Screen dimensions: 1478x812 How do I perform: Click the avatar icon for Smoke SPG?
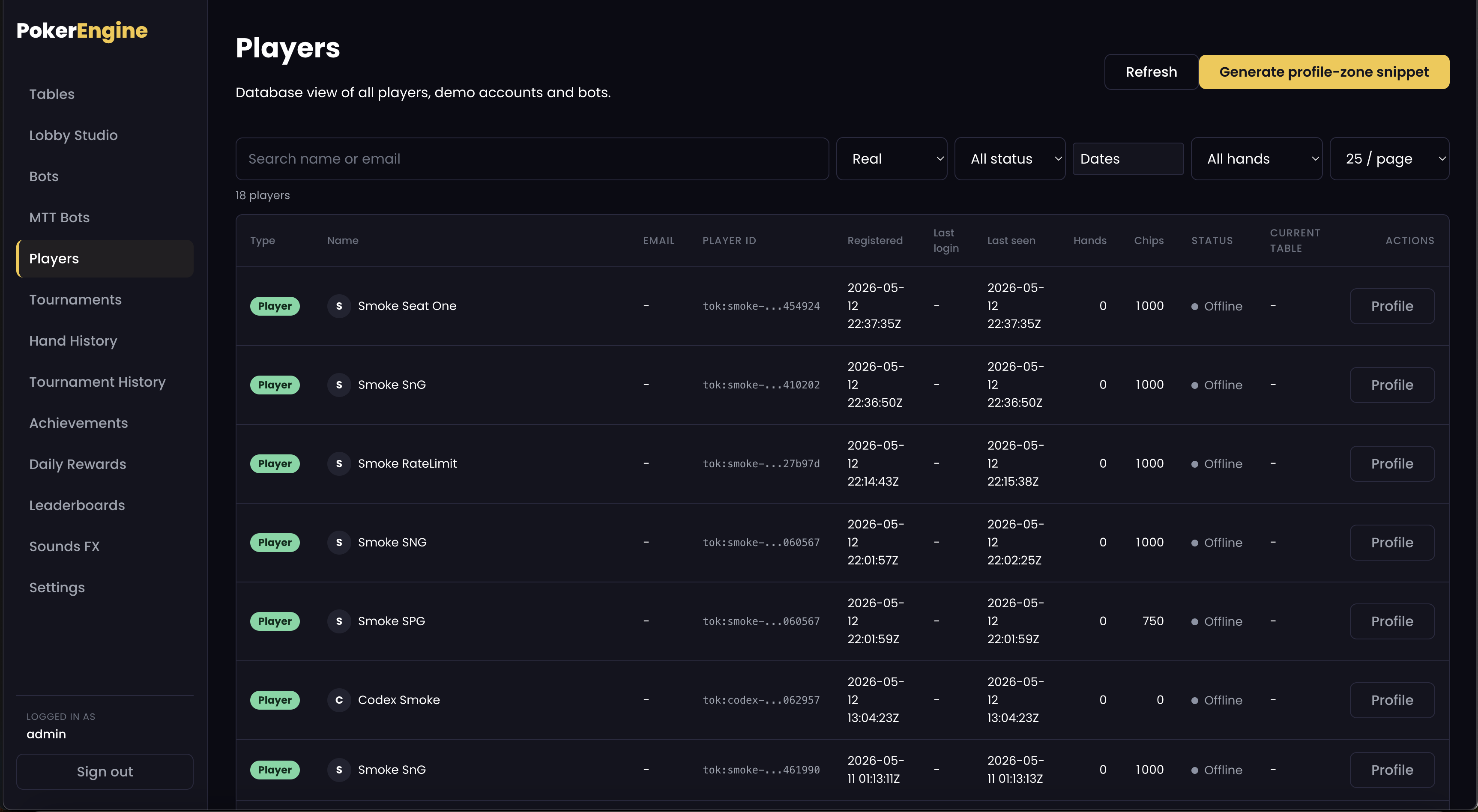[x=339, y=621]
